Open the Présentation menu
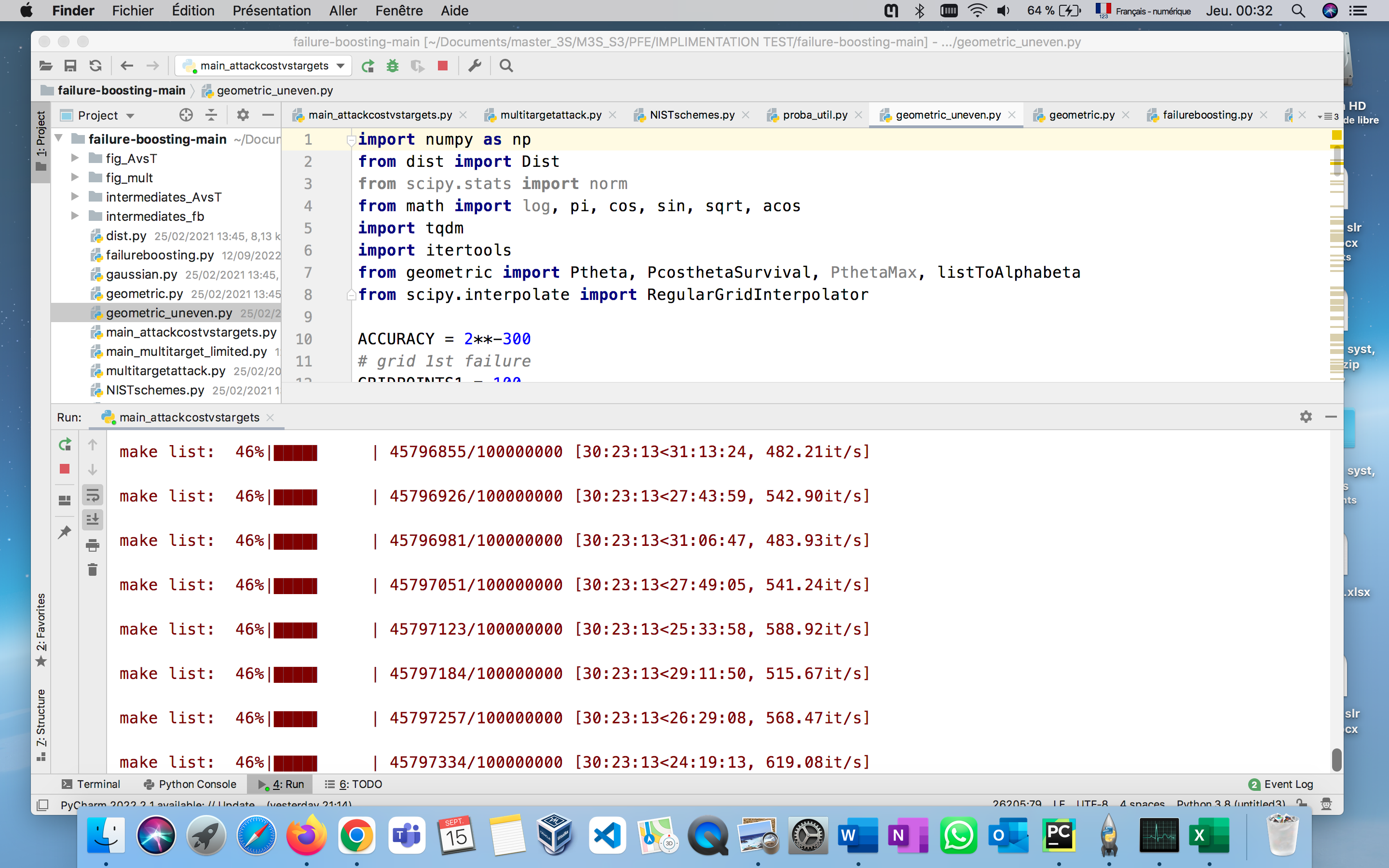Screen dimensions: 1389x868 (272, 10)
